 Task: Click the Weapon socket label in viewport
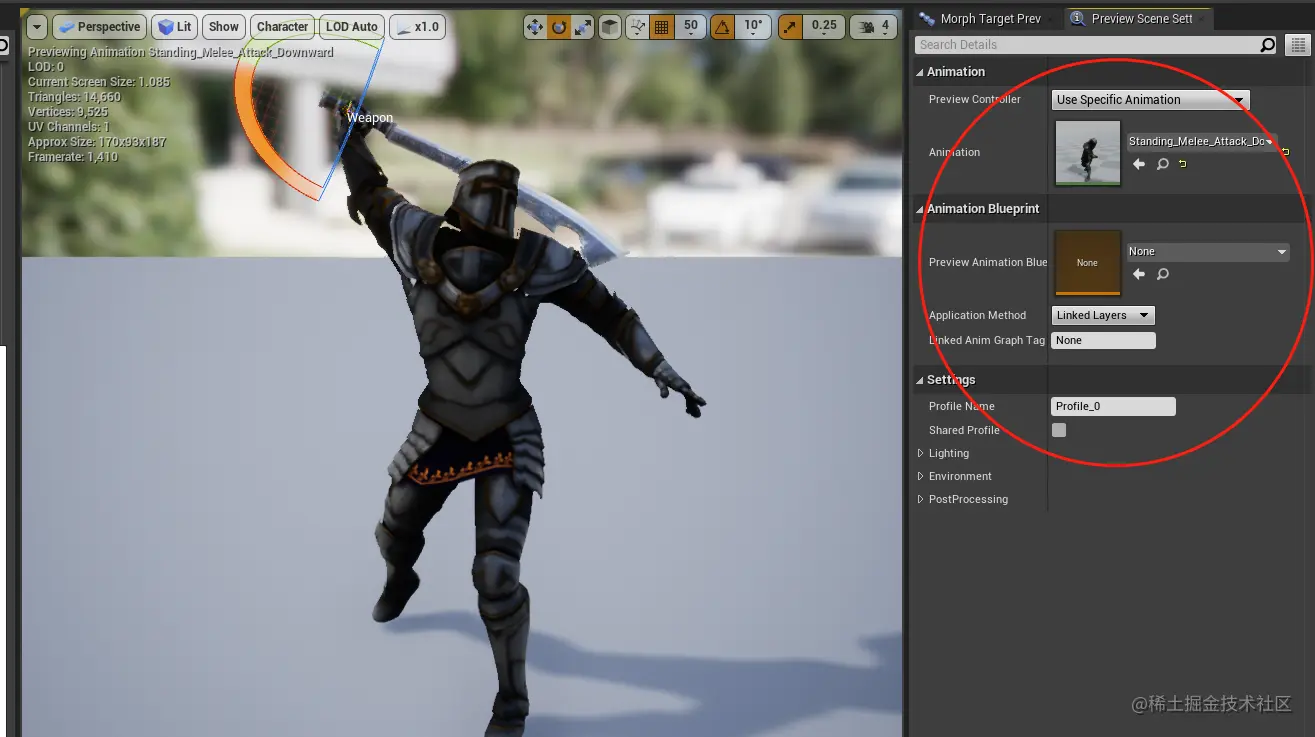[x=370, y=118]
